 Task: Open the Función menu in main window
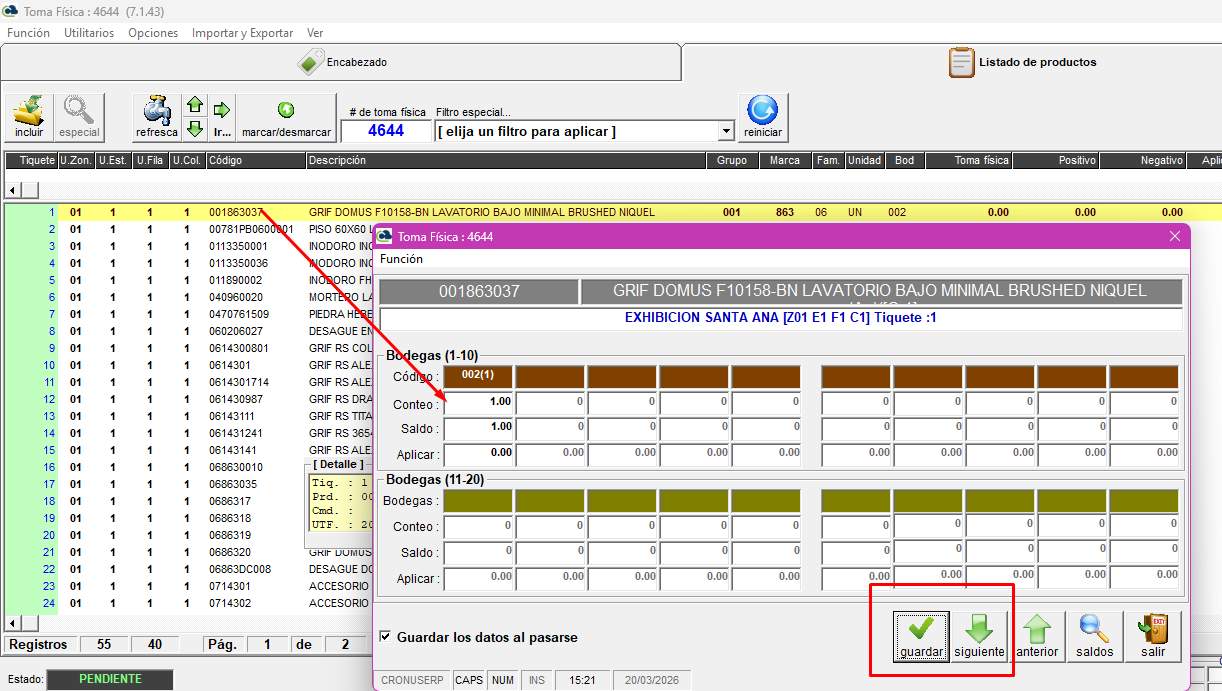[28, 33]
